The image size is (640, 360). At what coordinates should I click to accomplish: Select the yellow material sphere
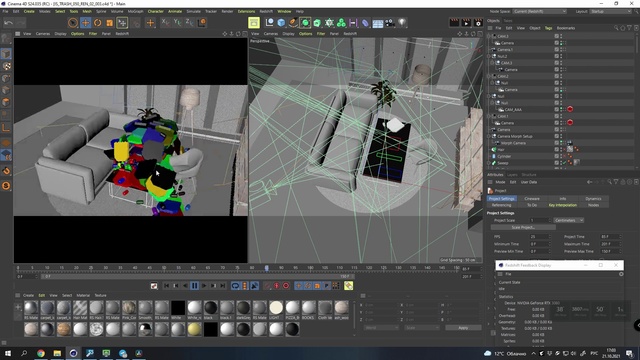[194, 329]
